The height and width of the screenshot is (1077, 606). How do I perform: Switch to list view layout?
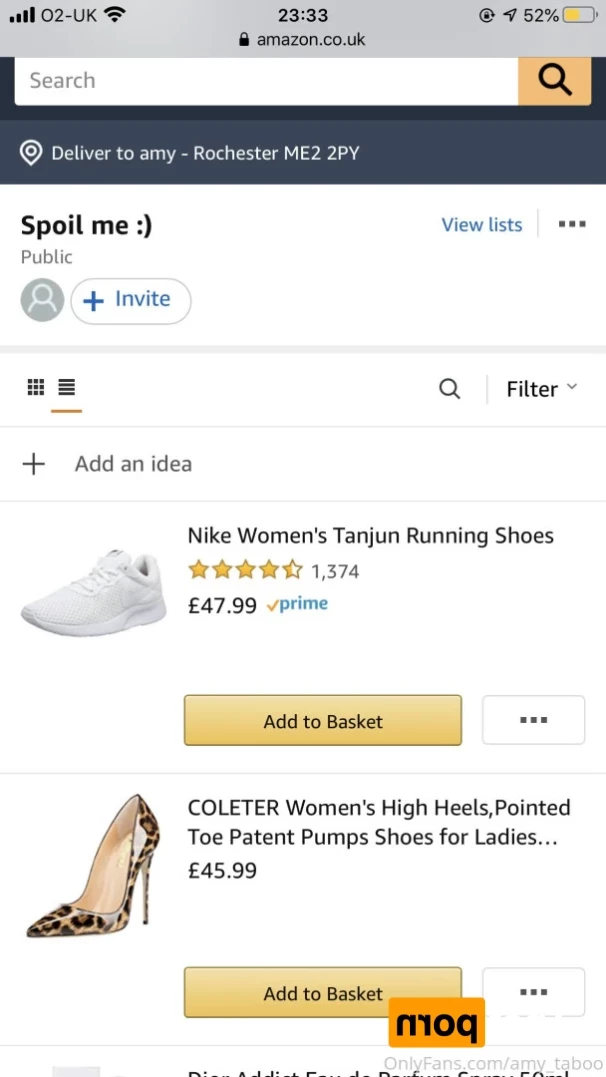(67, 387)
